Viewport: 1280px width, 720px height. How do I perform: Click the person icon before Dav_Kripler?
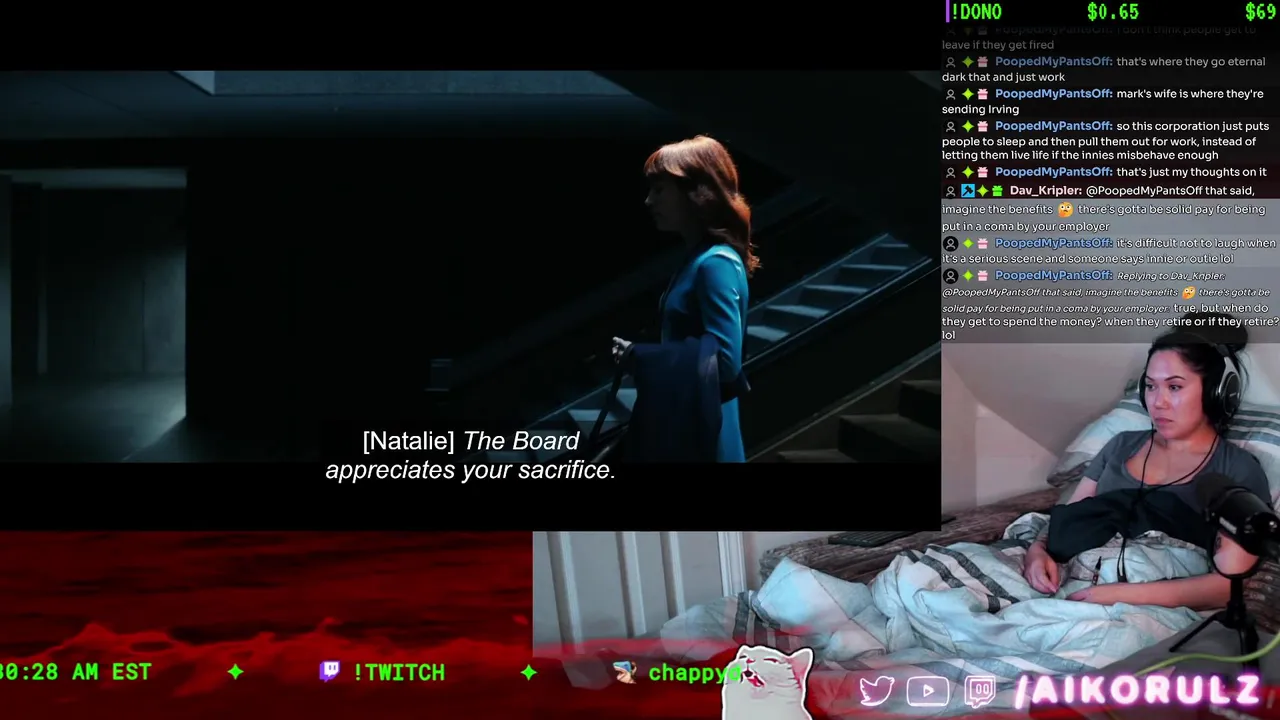pos(950,191)
